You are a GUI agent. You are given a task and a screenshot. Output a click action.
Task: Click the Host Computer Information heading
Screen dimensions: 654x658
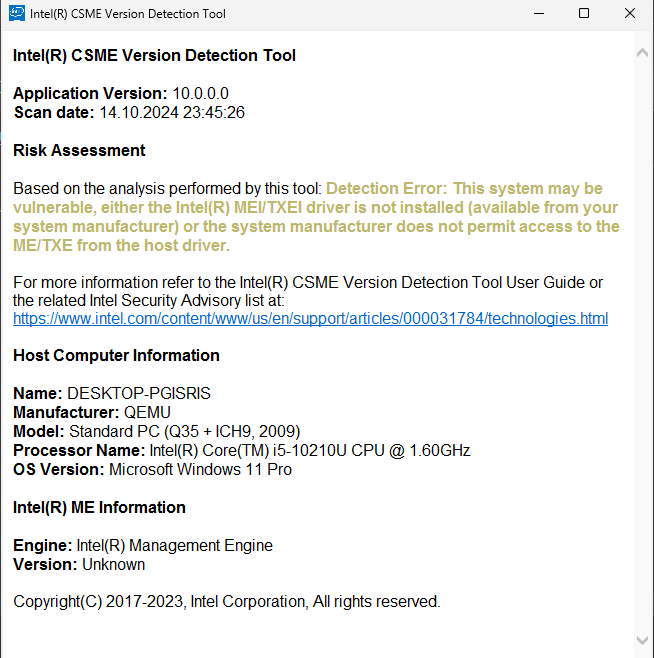point(116,355)
